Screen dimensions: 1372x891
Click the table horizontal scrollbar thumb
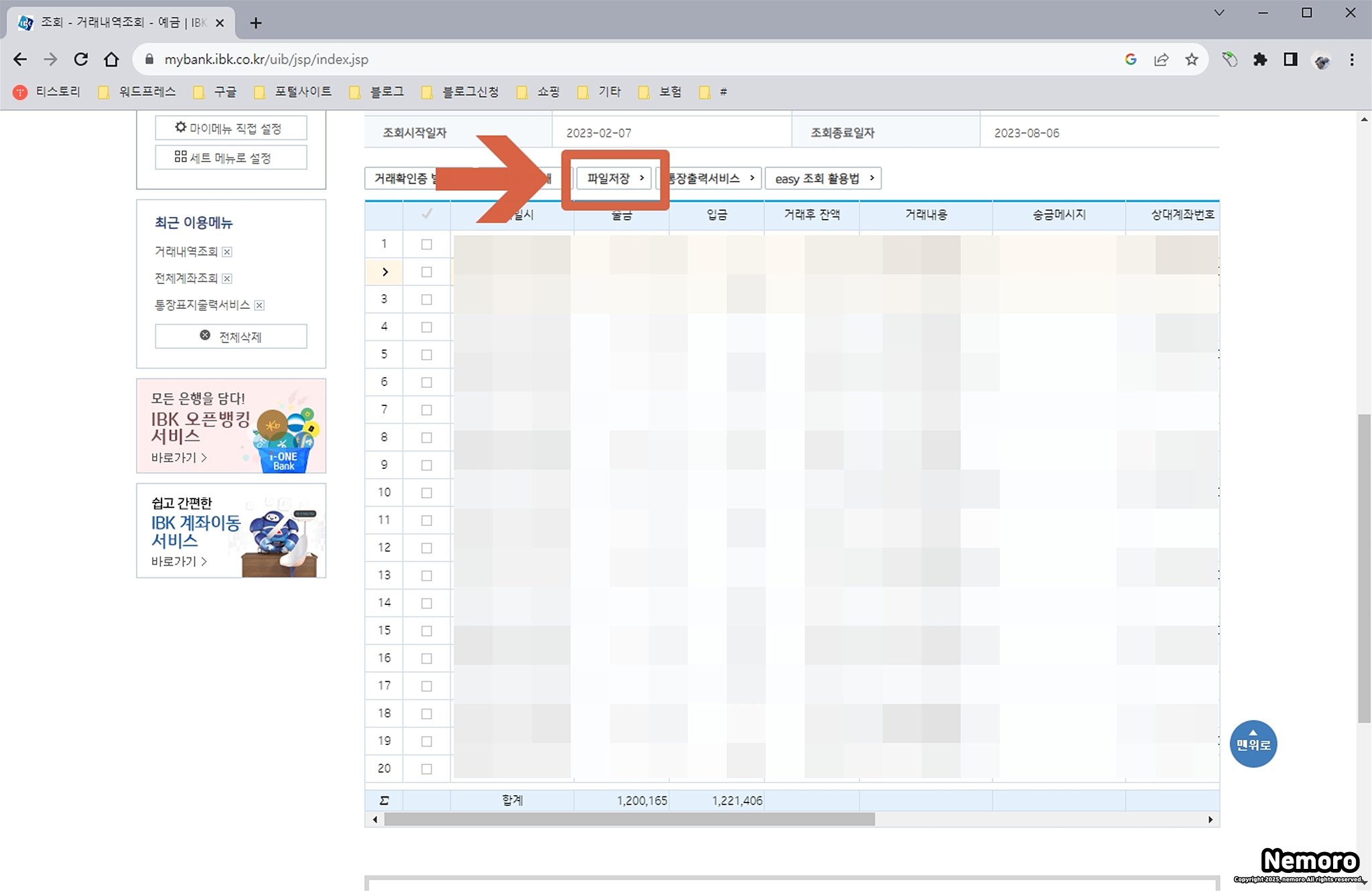[629, 819]
